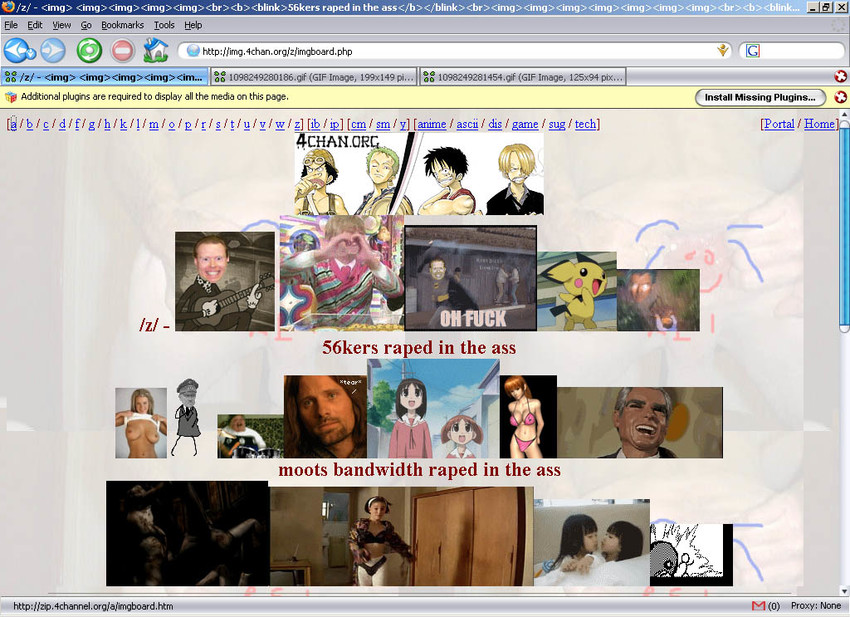Open the Home page house icon
The width and height of the screenshot is (850, 617).
click(156, 50)
